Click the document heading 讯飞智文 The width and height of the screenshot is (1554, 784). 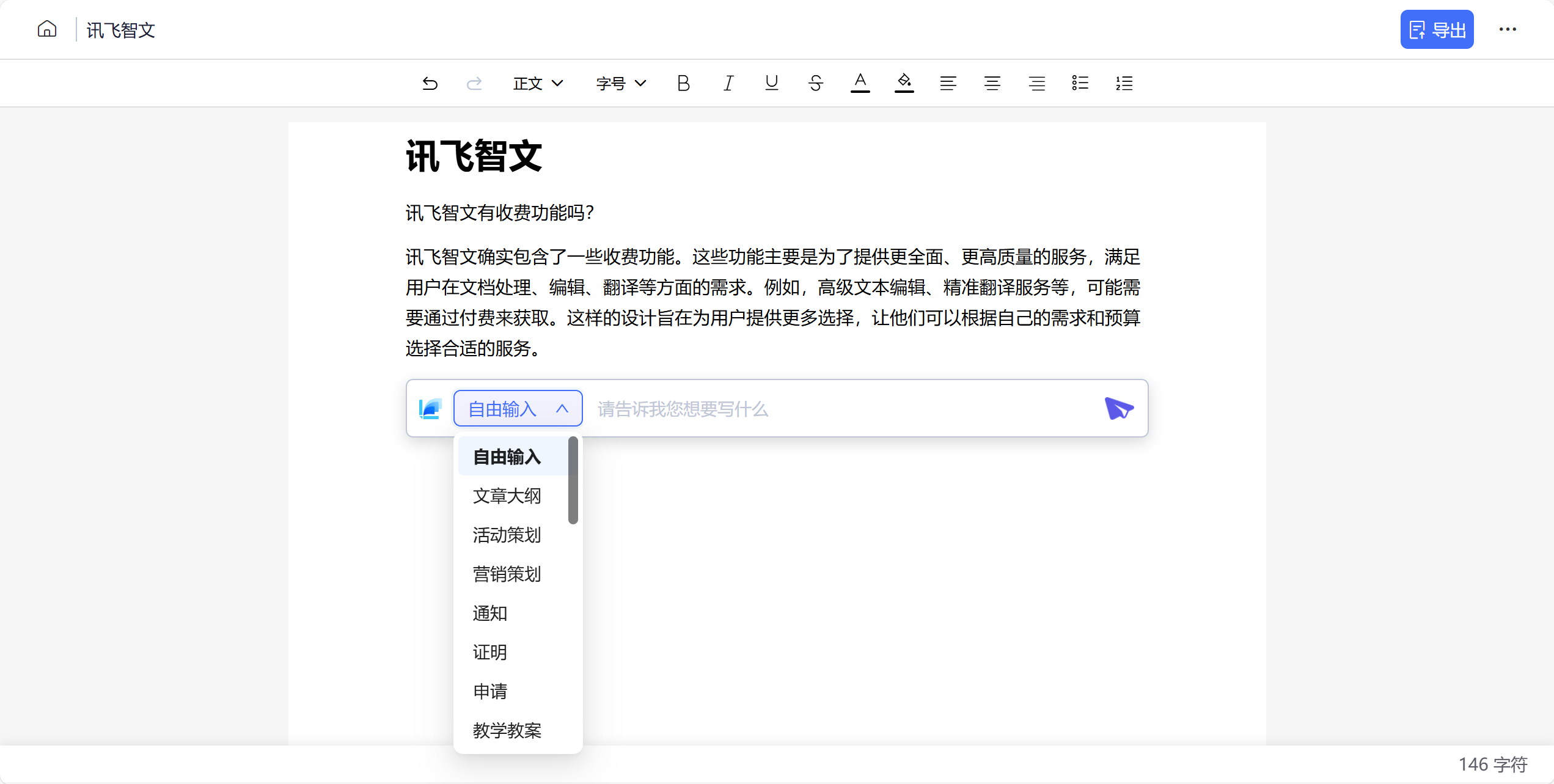(474, 156)
